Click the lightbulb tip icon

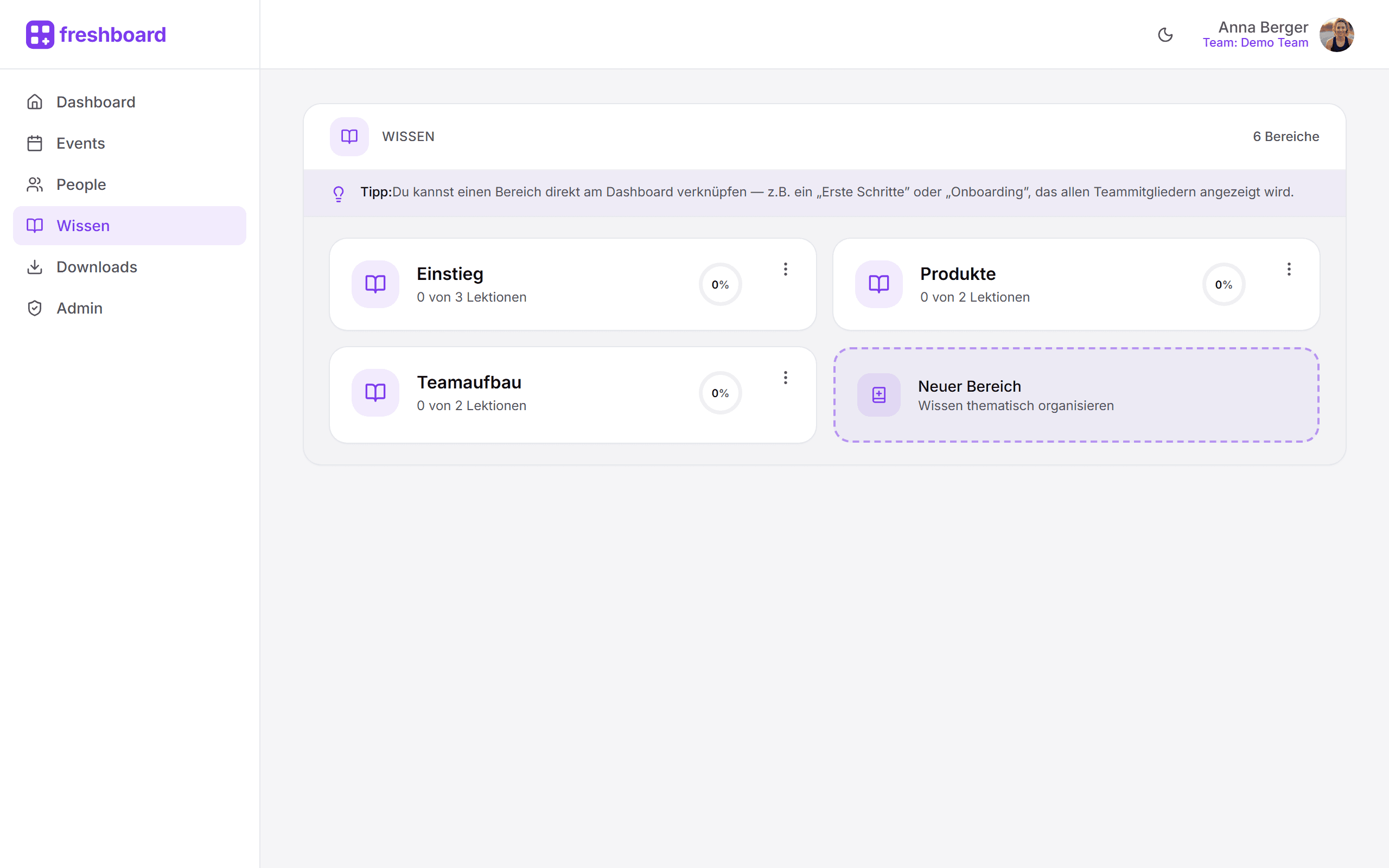point(339,194)
